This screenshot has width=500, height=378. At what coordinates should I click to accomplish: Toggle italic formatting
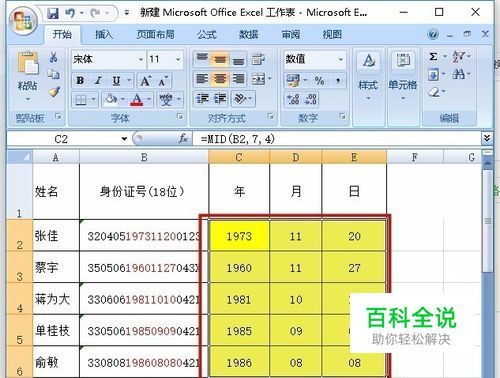[x=98, y=81]
